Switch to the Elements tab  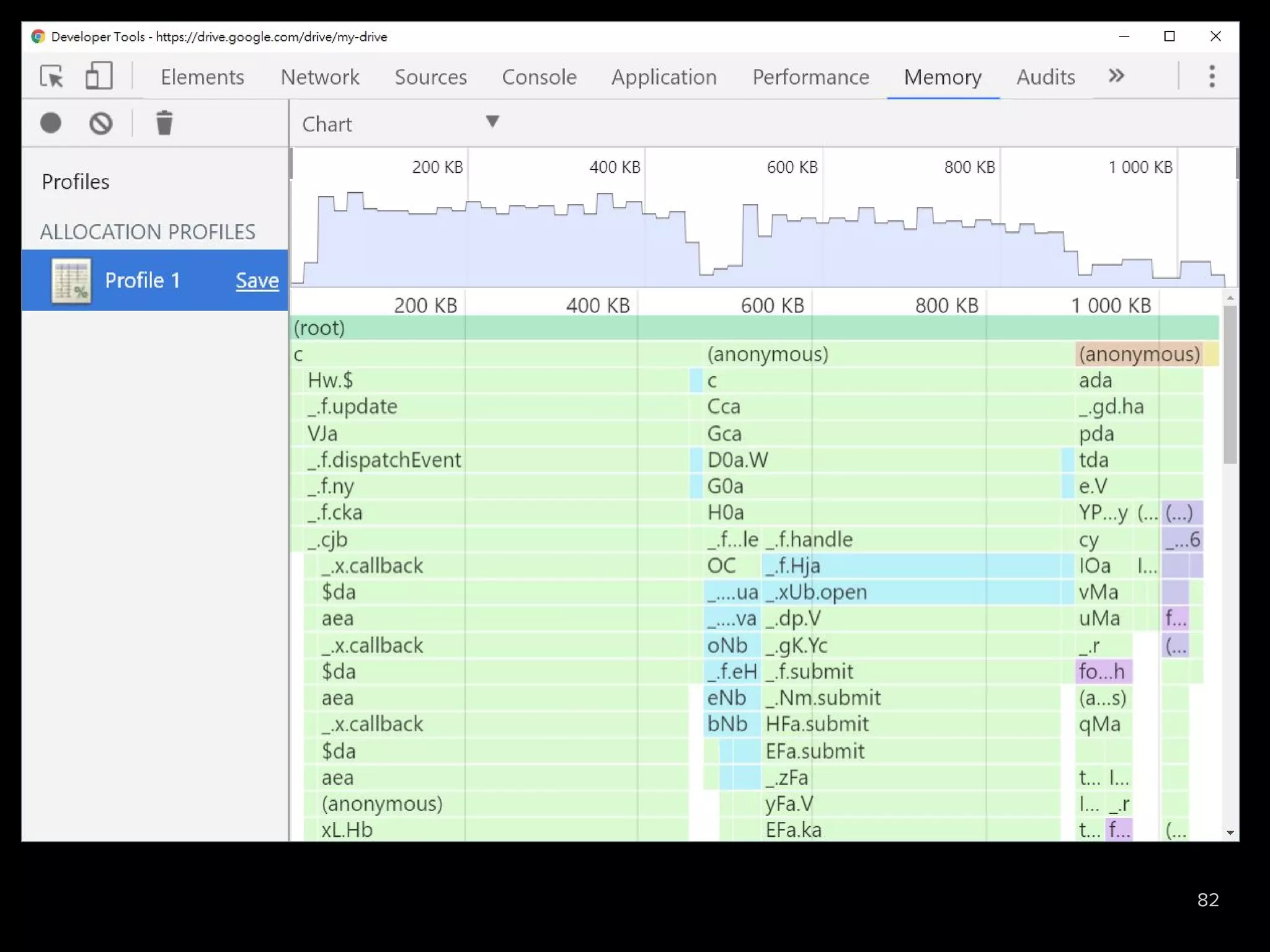(x=202, y=77)
